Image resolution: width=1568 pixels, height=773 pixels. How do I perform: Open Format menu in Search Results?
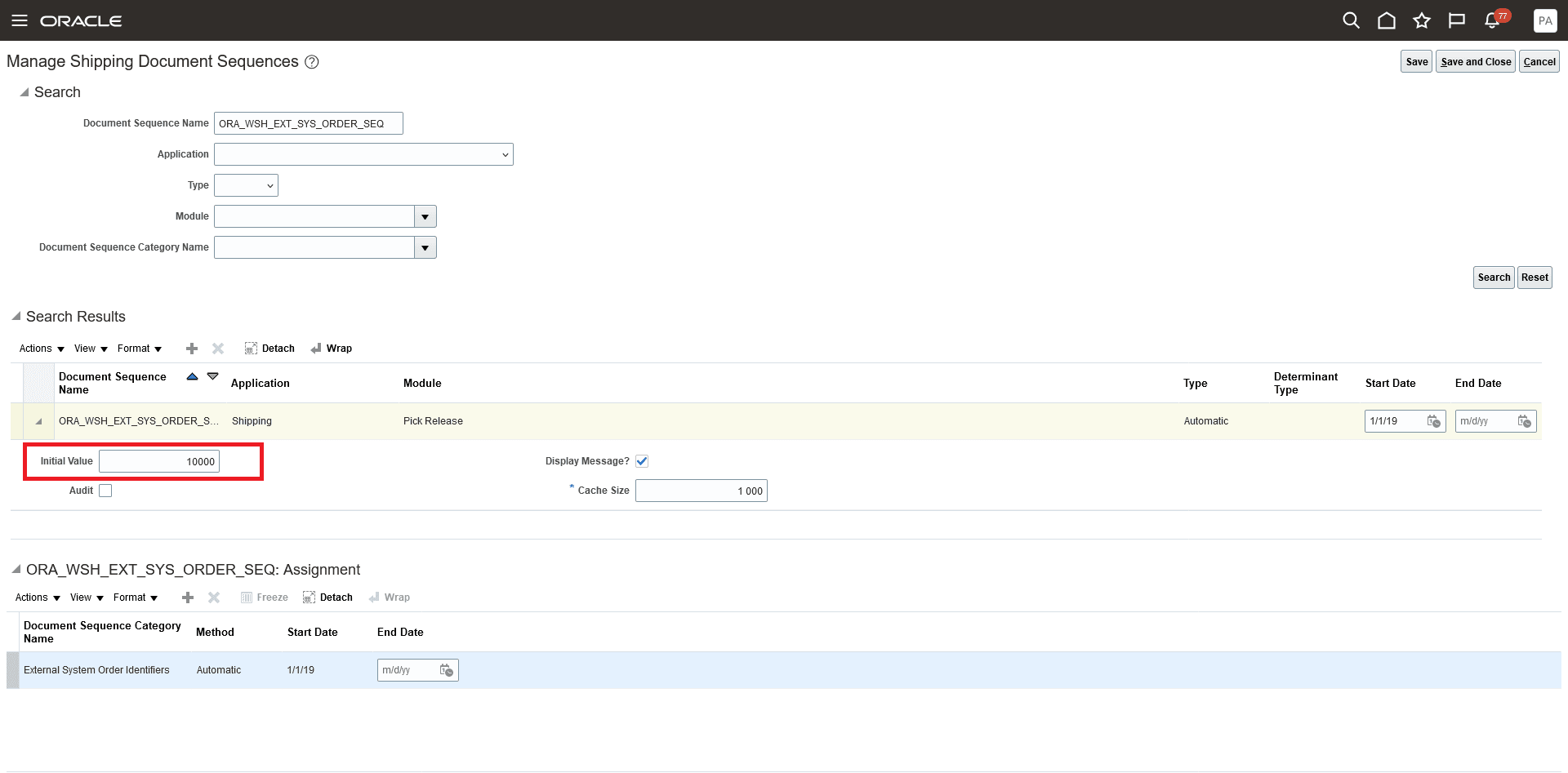(x=140, y=349)
